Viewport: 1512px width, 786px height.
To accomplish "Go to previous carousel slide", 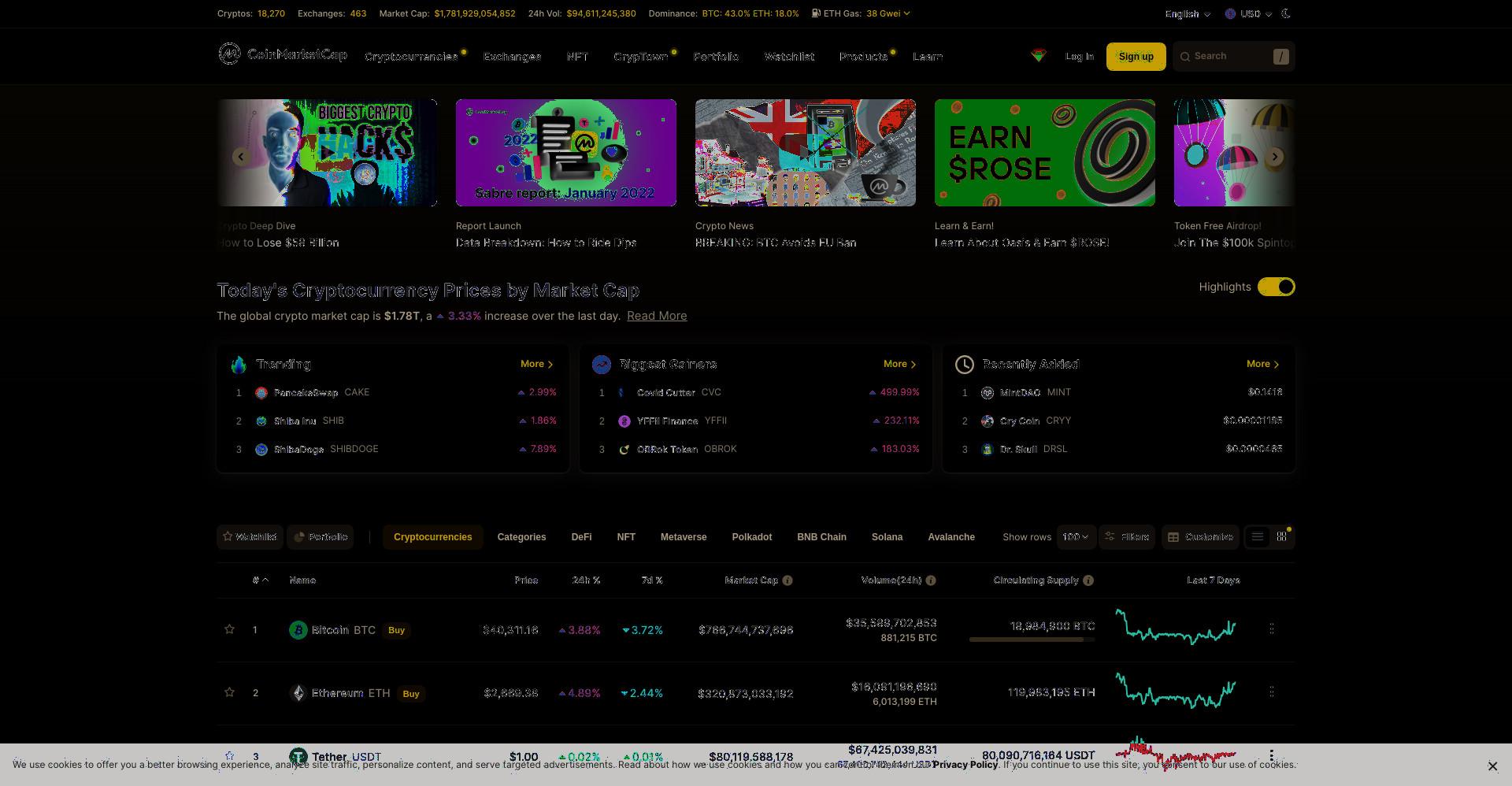I will point(241,157).
